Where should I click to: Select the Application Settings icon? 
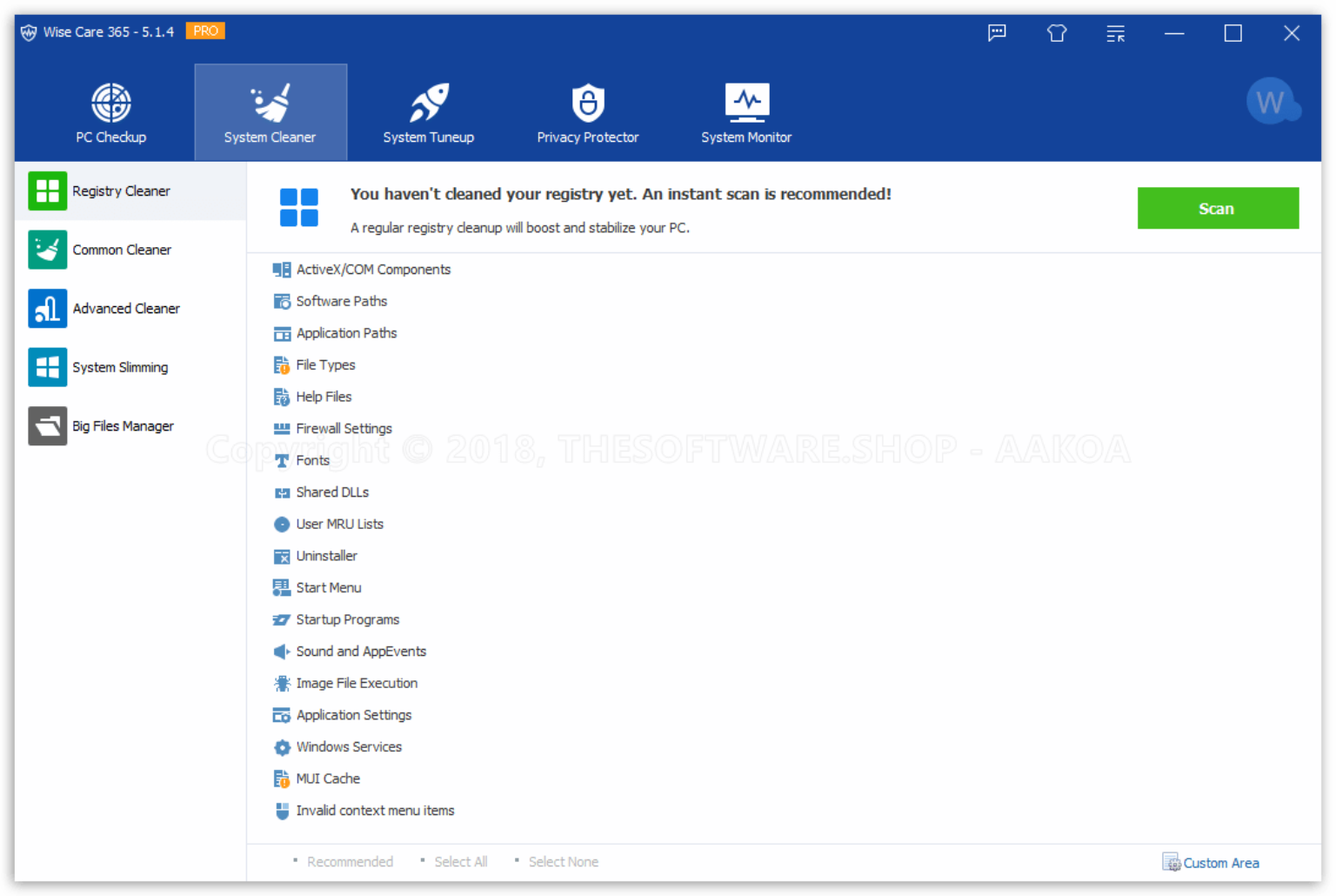pos(282,715)
